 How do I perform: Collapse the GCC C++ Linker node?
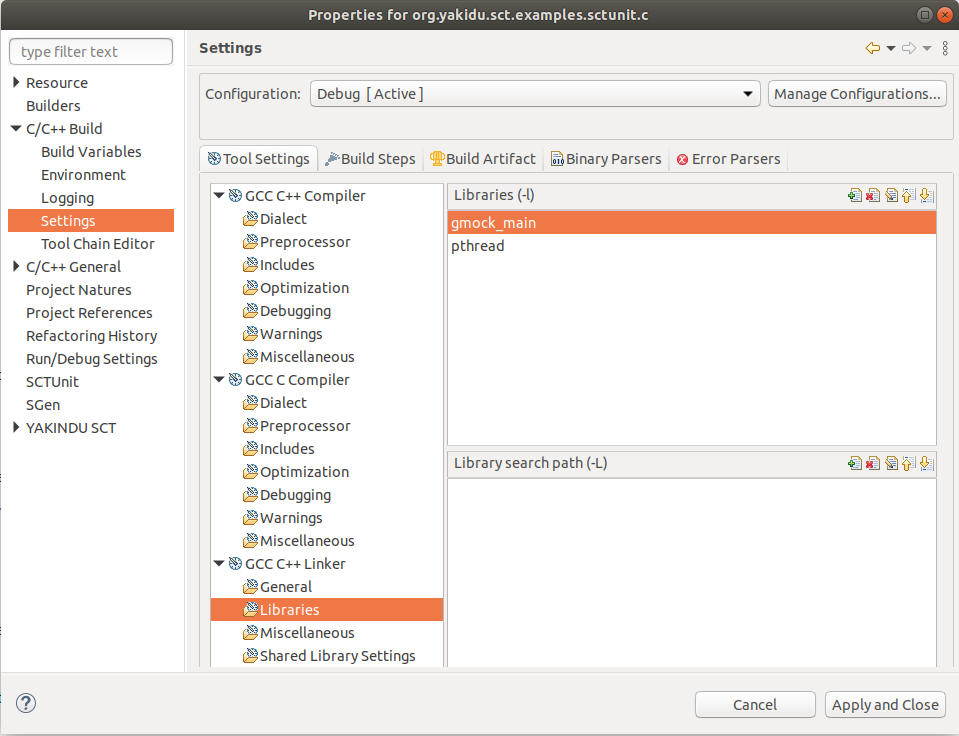(x=219, y=563)
